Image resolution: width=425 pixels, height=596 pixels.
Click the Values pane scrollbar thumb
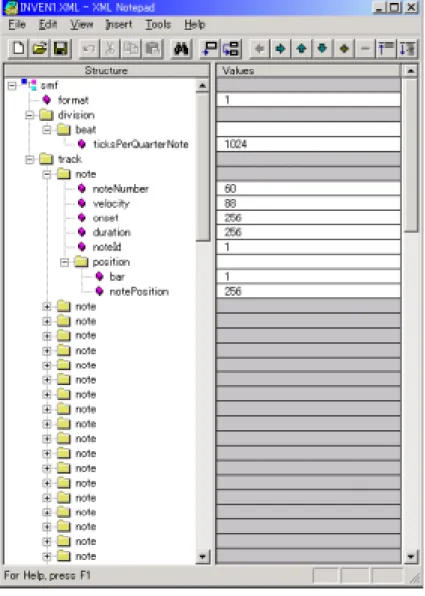(x=411, y=155)
